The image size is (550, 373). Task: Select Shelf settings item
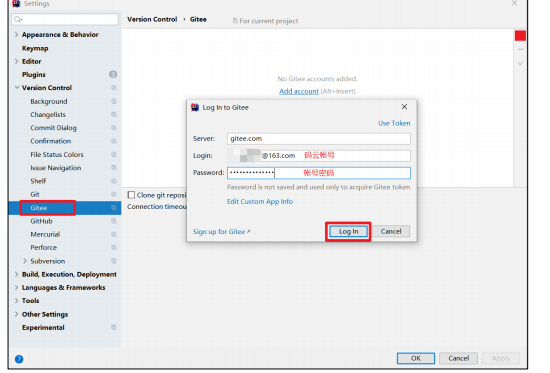click(38, 181)
